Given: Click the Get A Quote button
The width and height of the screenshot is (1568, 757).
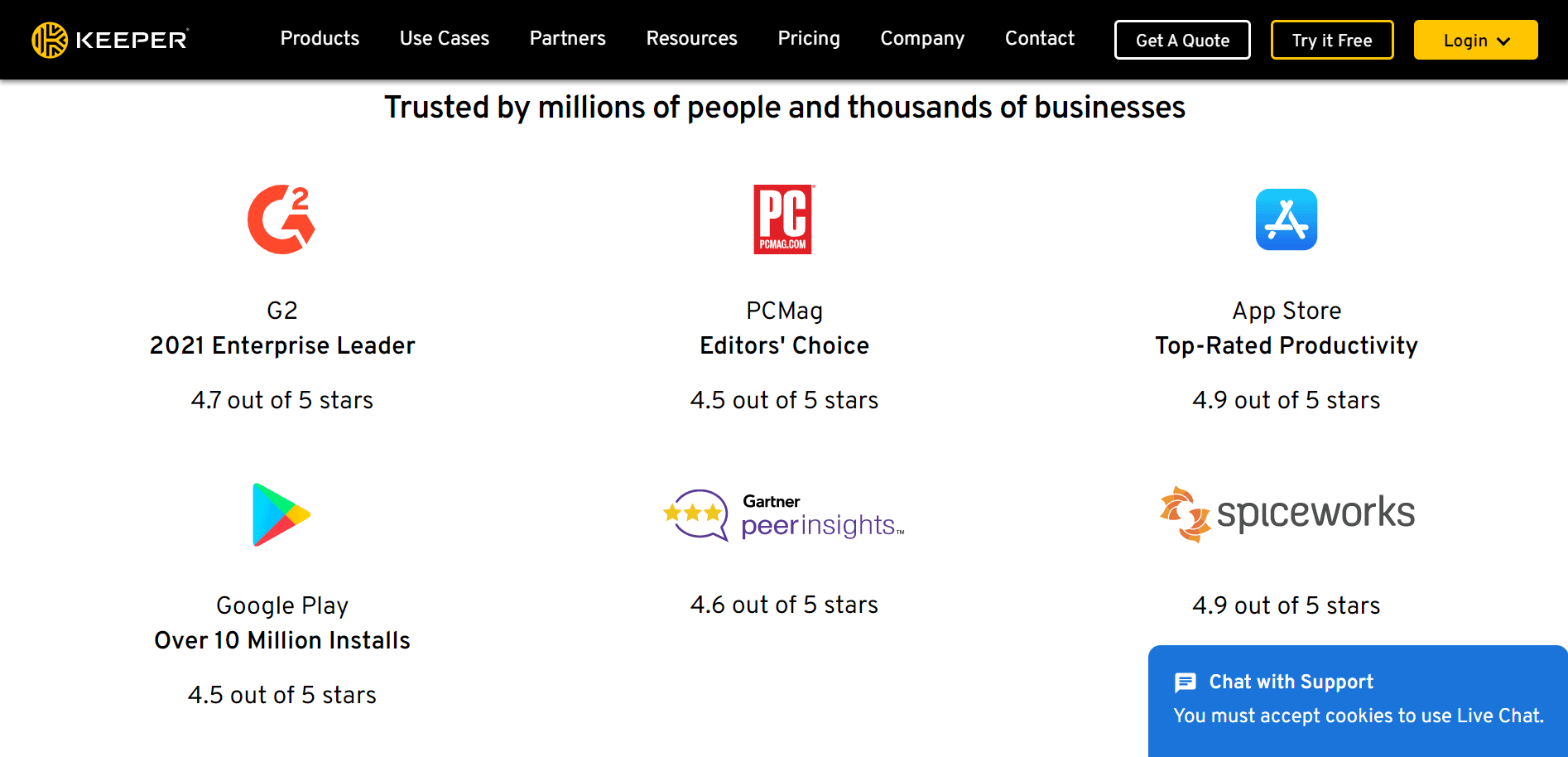Looking at the screenshot, I should pos(1182,40).
